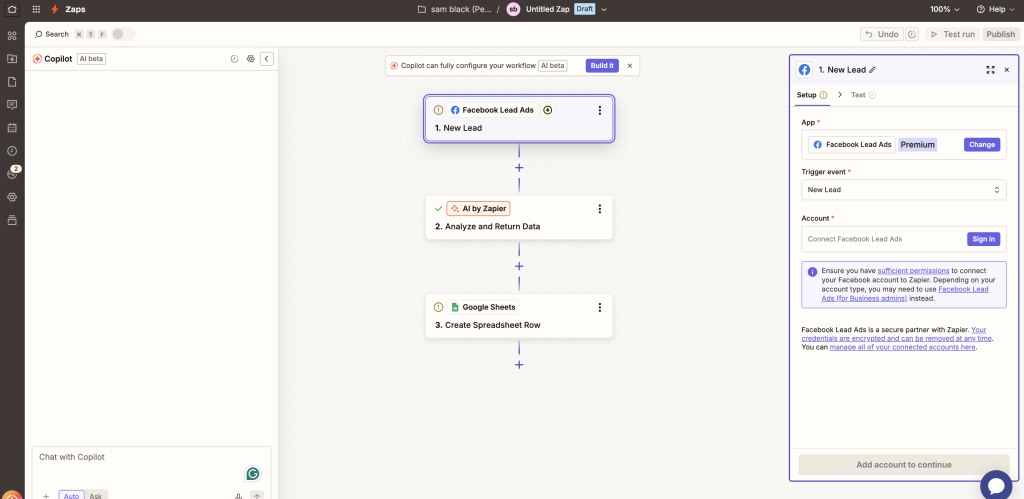The image size is (1024, 499).
Task: Select the AI by Zapier step card
Action: (x=519, y=217)
